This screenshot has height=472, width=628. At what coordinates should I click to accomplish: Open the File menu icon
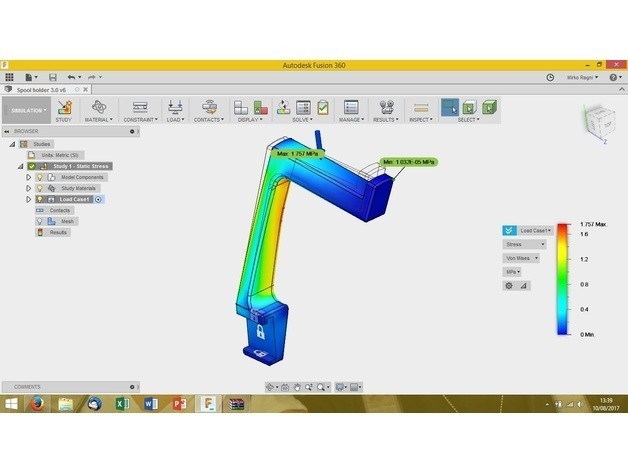point(31,77)
